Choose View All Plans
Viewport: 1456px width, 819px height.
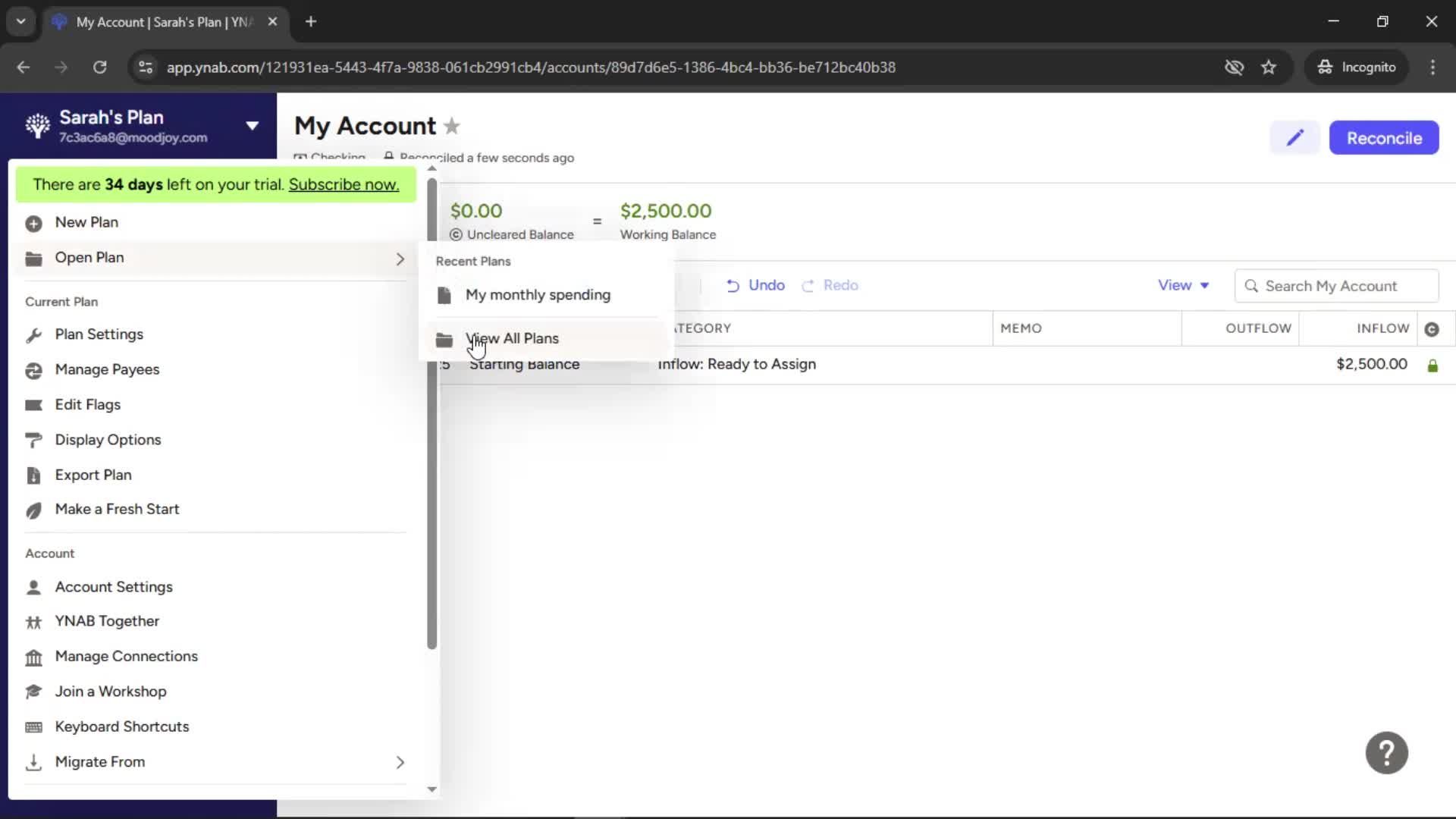(546, 339)
